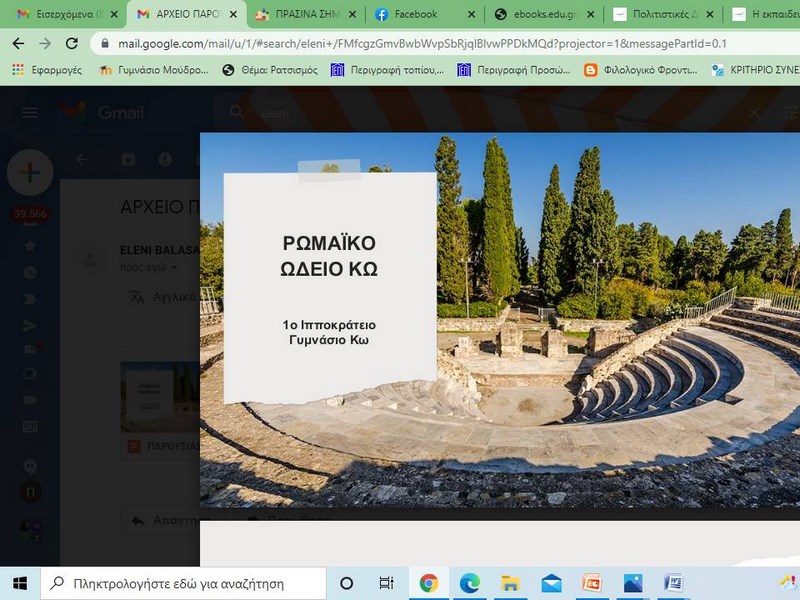800x600 pixels.
Task: Open the Windows Start menu
Action: point(20,583)
